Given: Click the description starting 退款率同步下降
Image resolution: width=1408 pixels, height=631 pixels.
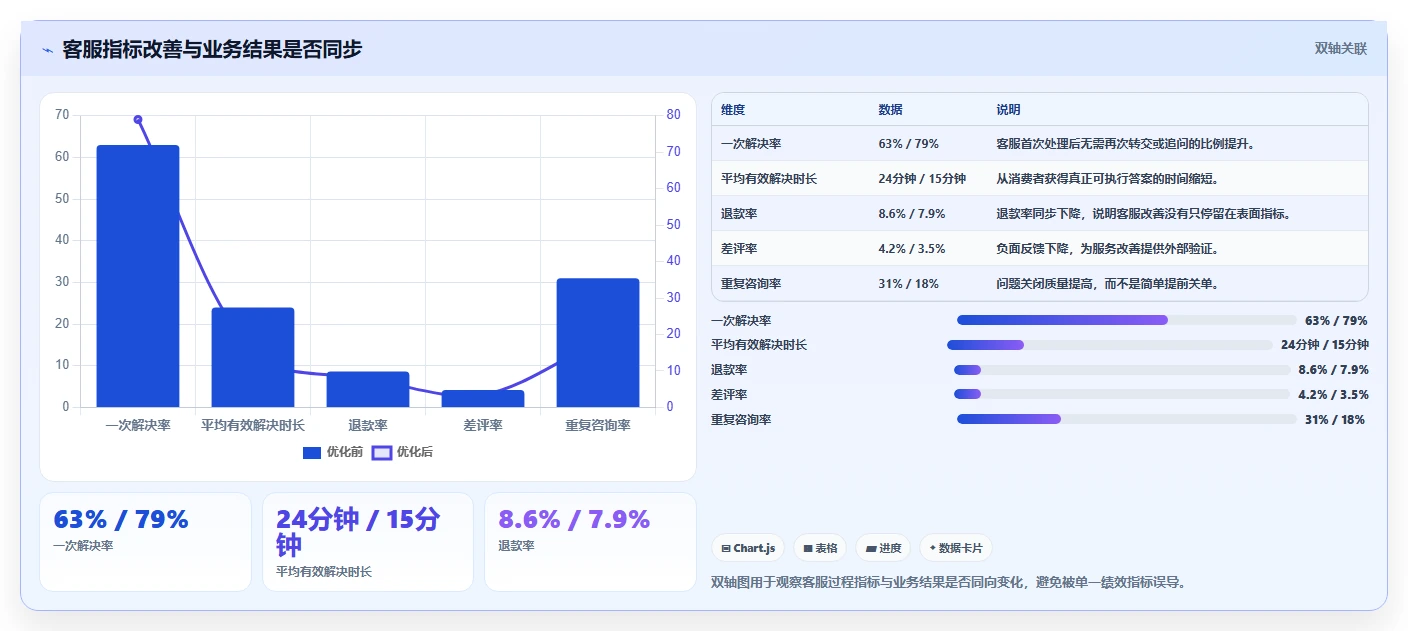Looking at the screenshot, I should pos(1143,214).
